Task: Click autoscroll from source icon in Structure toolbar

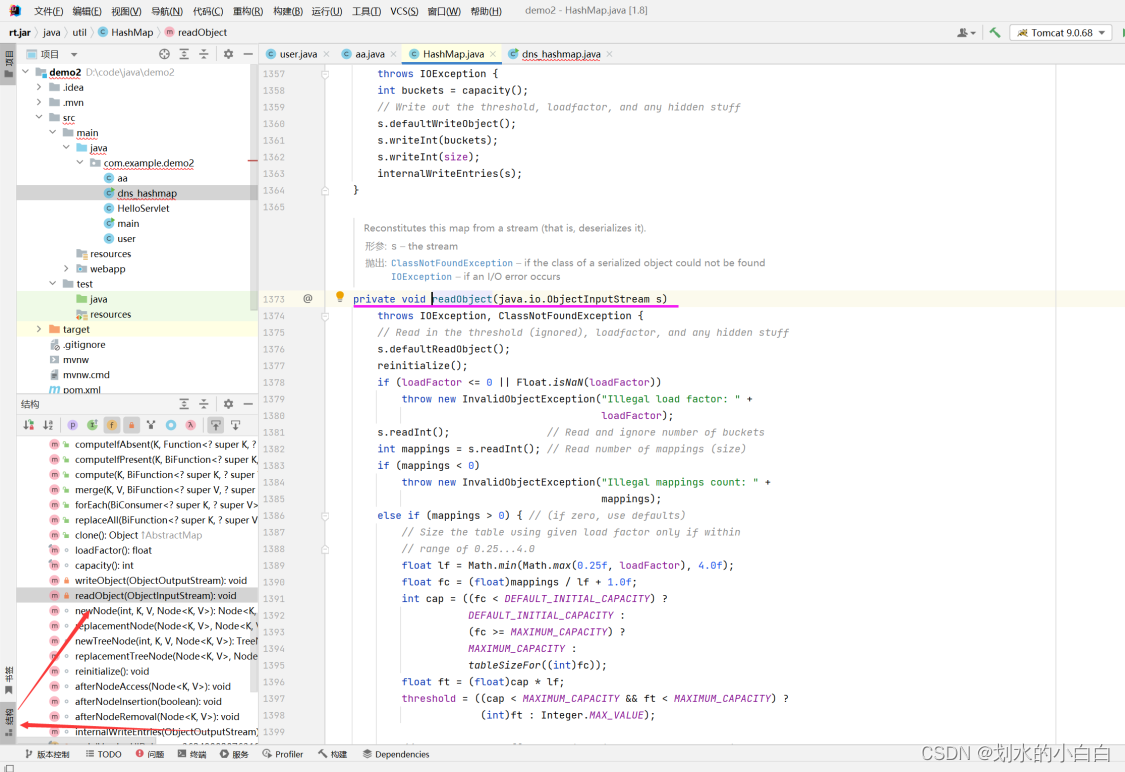Action: pyautogui.click(x=236, y=425)
